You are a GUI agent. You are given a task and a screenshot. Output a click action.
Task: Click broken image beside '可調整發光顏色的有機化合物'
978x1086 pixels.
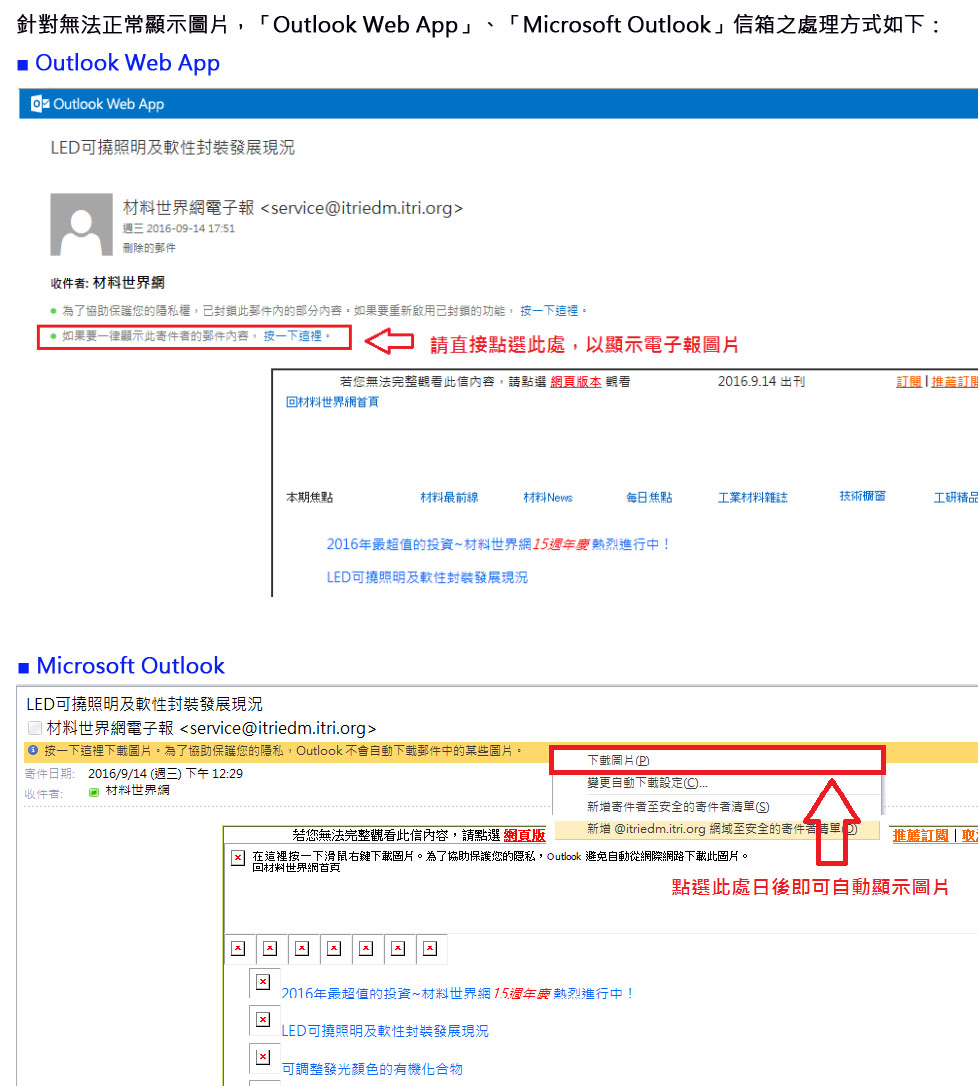tap(263, 1057)
